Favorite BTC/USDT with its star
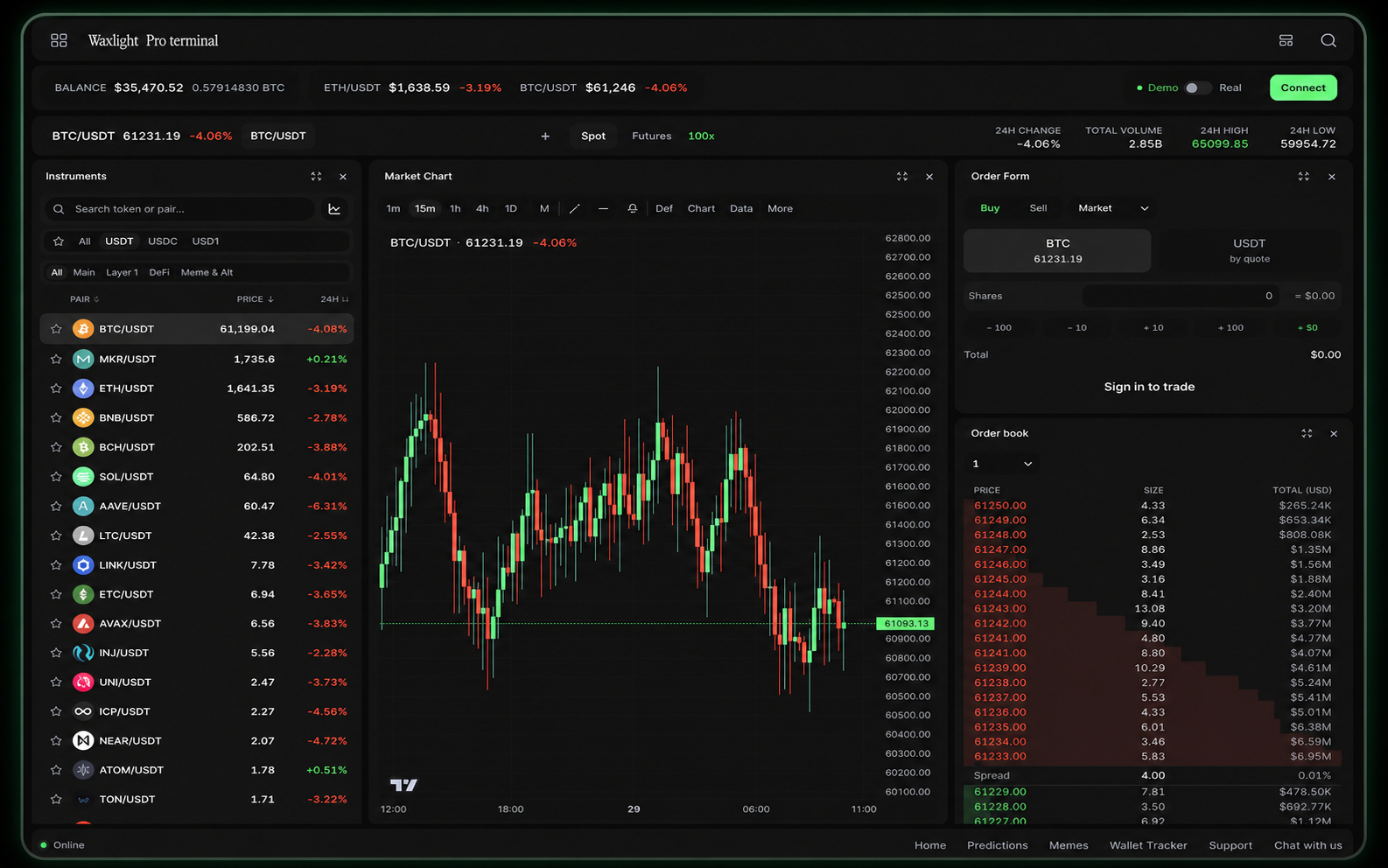The width and height of the screenshot is (1388, 868). coord(56,329)
